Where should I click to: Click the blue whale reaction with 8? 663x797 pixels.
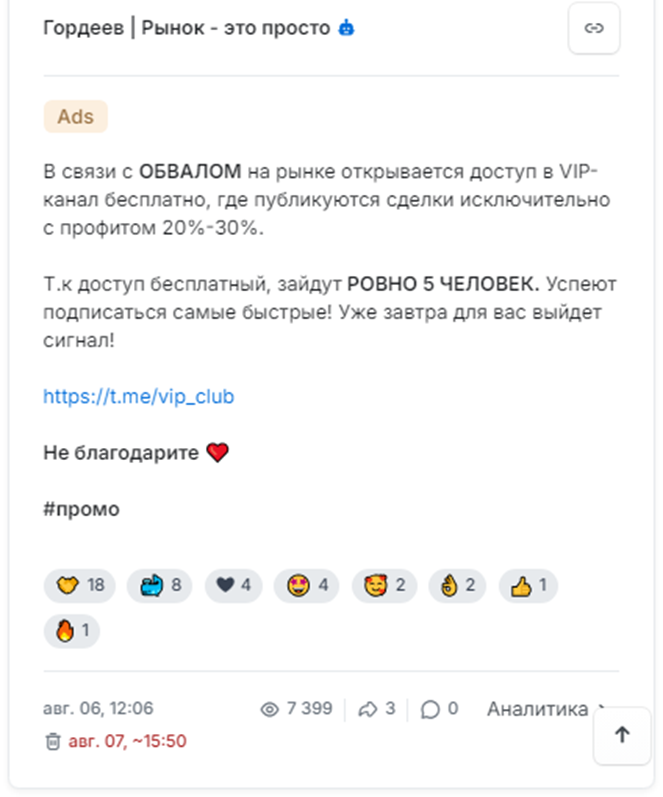point(160,586)
